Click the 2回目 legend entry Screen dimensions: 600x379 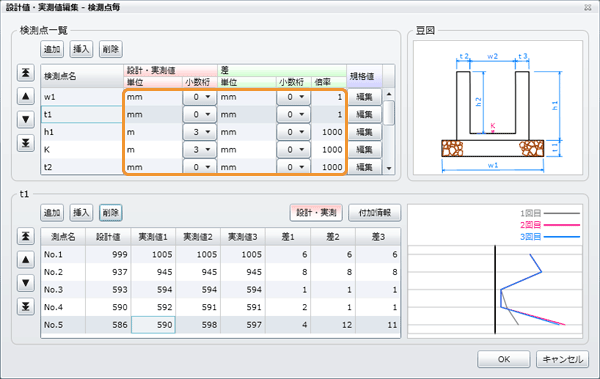pyautogui.click(x=550, y=225)
